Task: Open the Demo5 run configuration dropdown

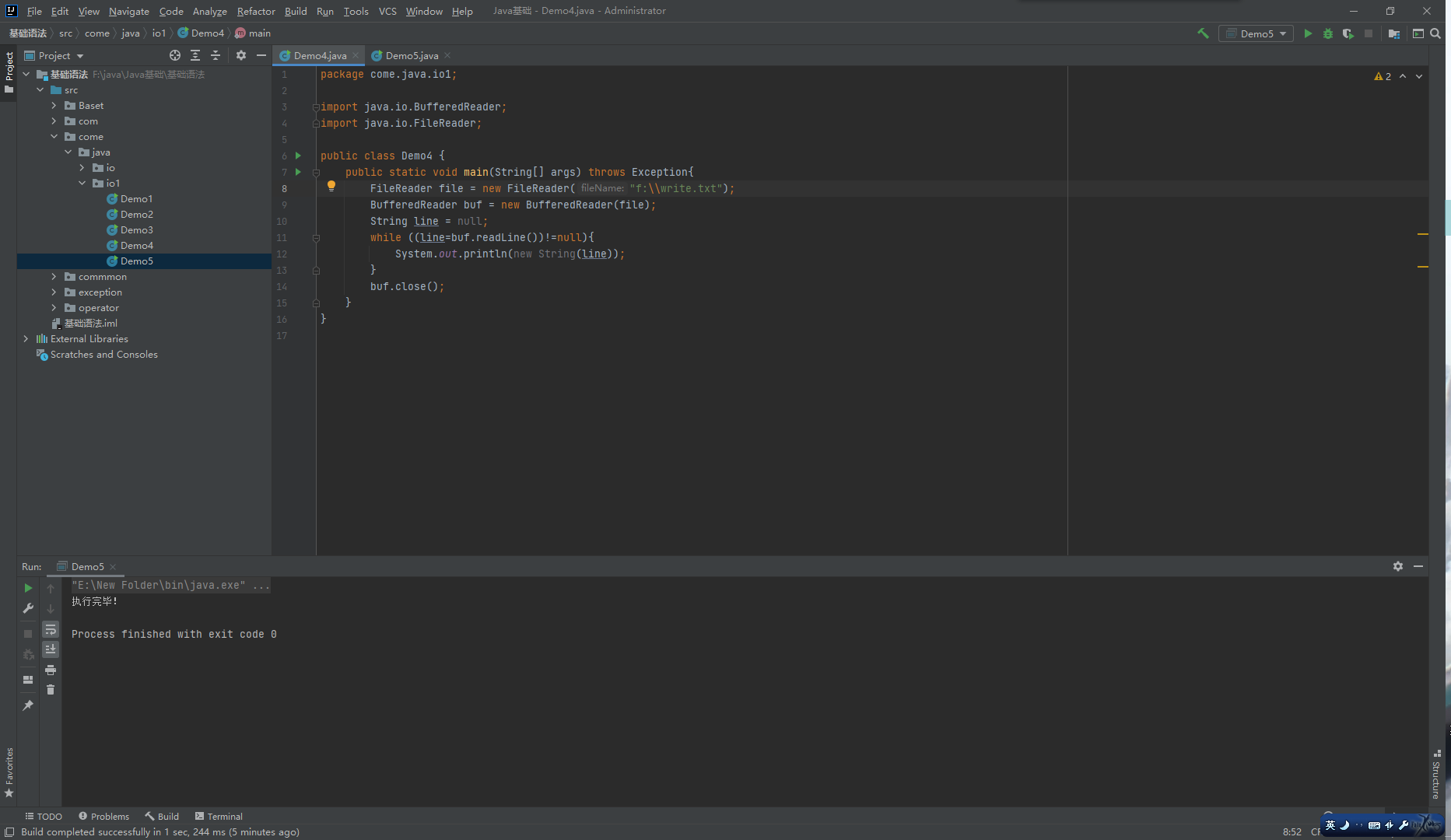Action: tap(1256, 33)
